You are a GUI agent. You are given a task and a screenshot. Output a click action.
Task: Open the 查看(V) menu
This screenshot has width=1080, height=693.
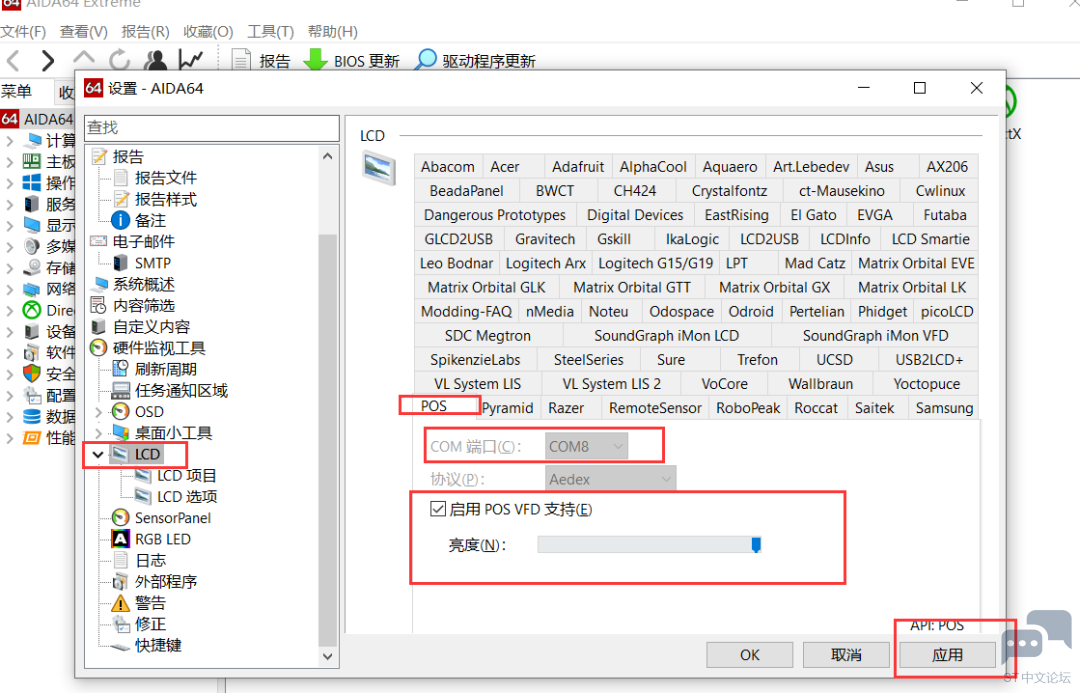[83, 32]
